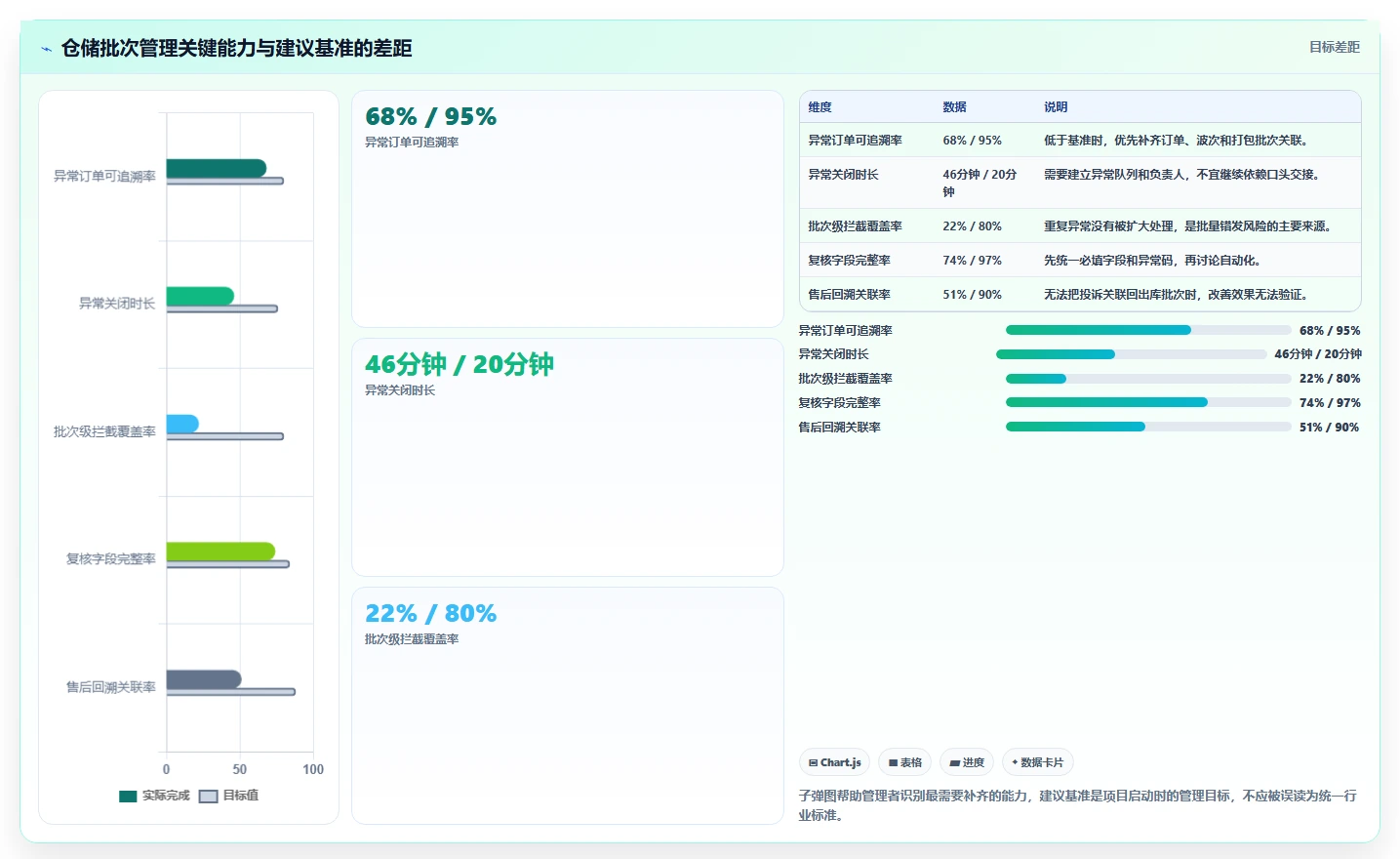Click the 22% / 80% card value
Screen dimensions: 1400x859
coord(430,613)
